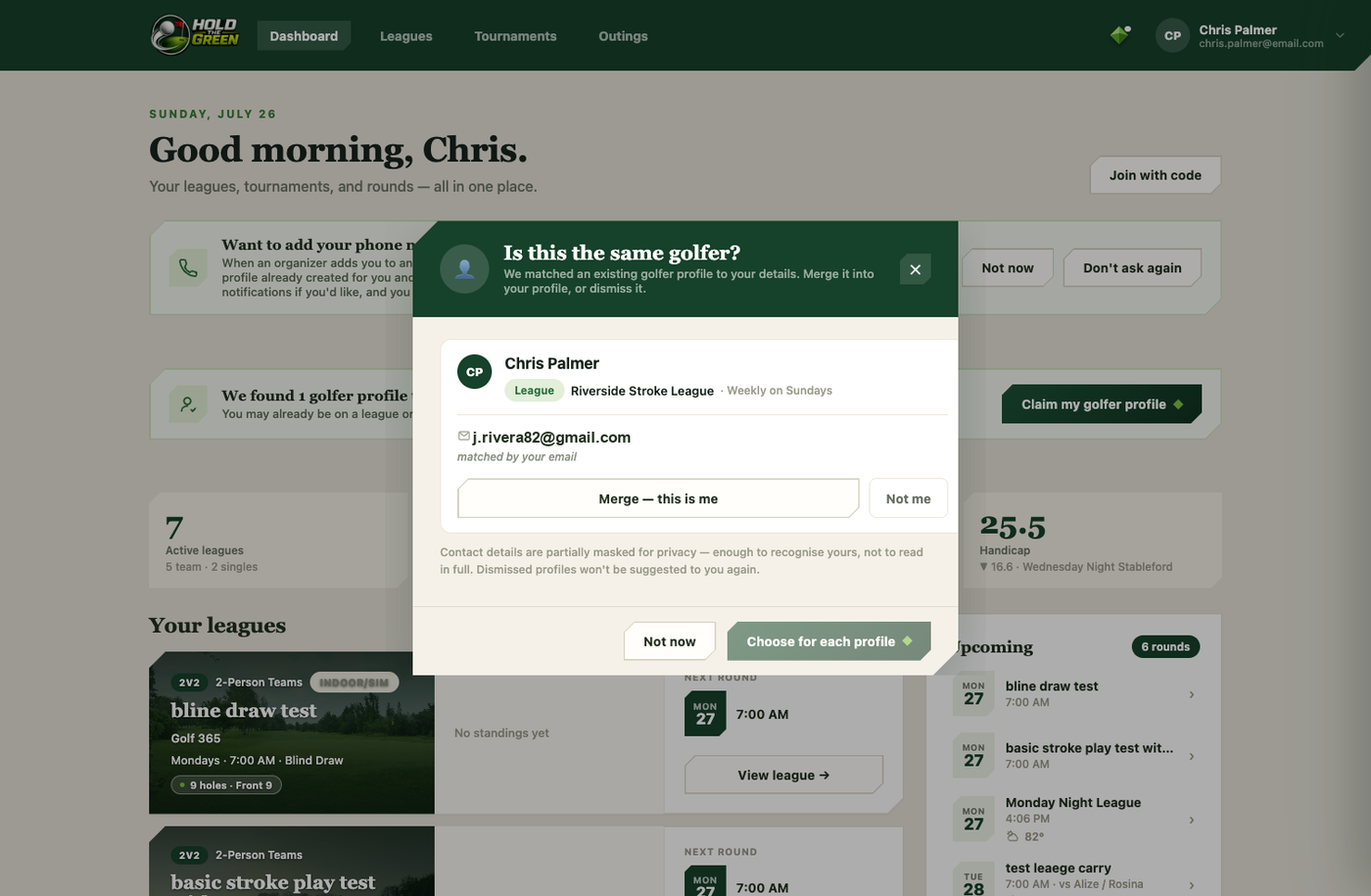The image size is (1371, 896).
Task: Click the League tag badge
Action: [x=535, y=391]
